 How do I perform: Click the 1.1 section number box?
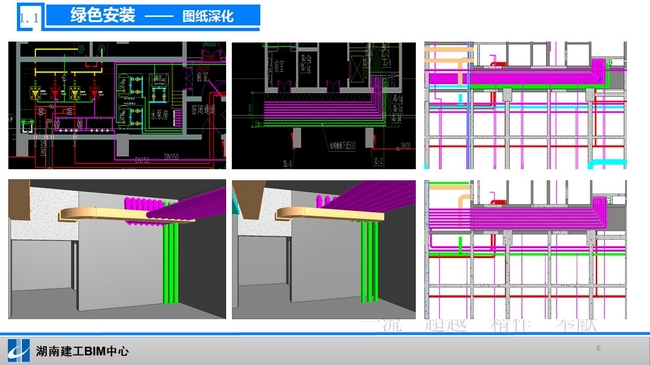click(30, 17)
